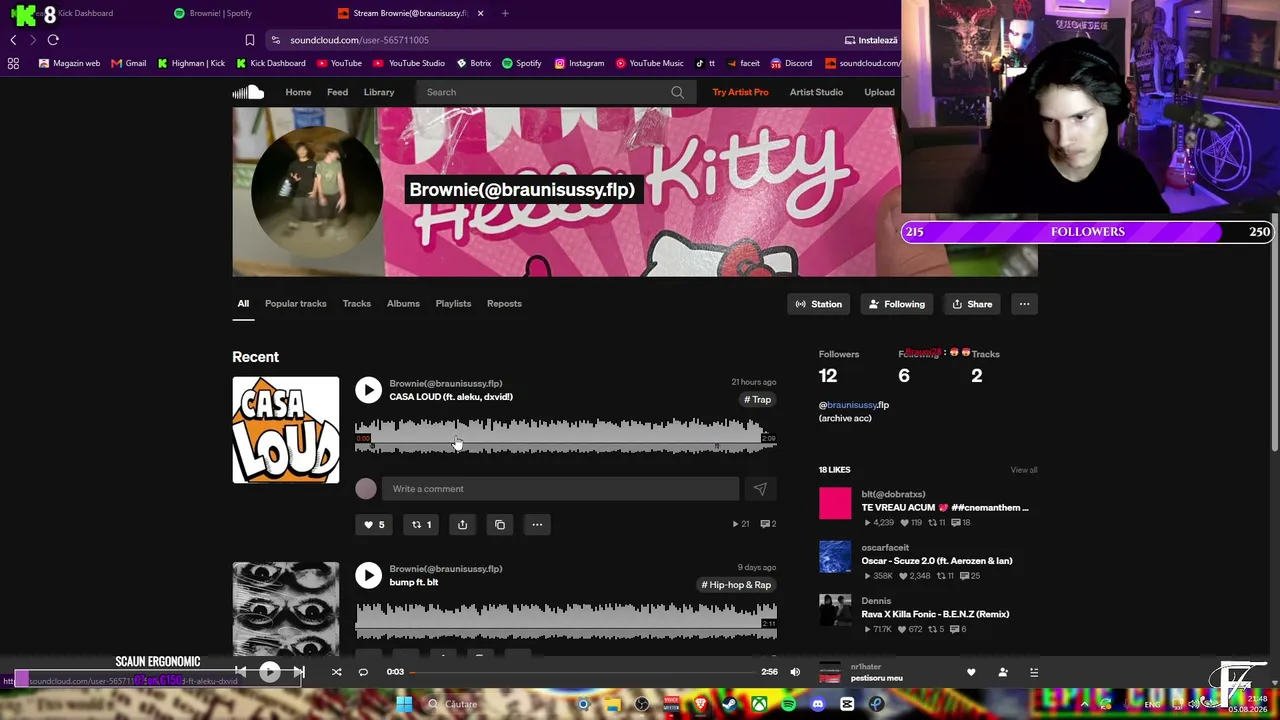Seek within the CASA LOUD waveform
1280x720 pixels.
tap(566, 437)
